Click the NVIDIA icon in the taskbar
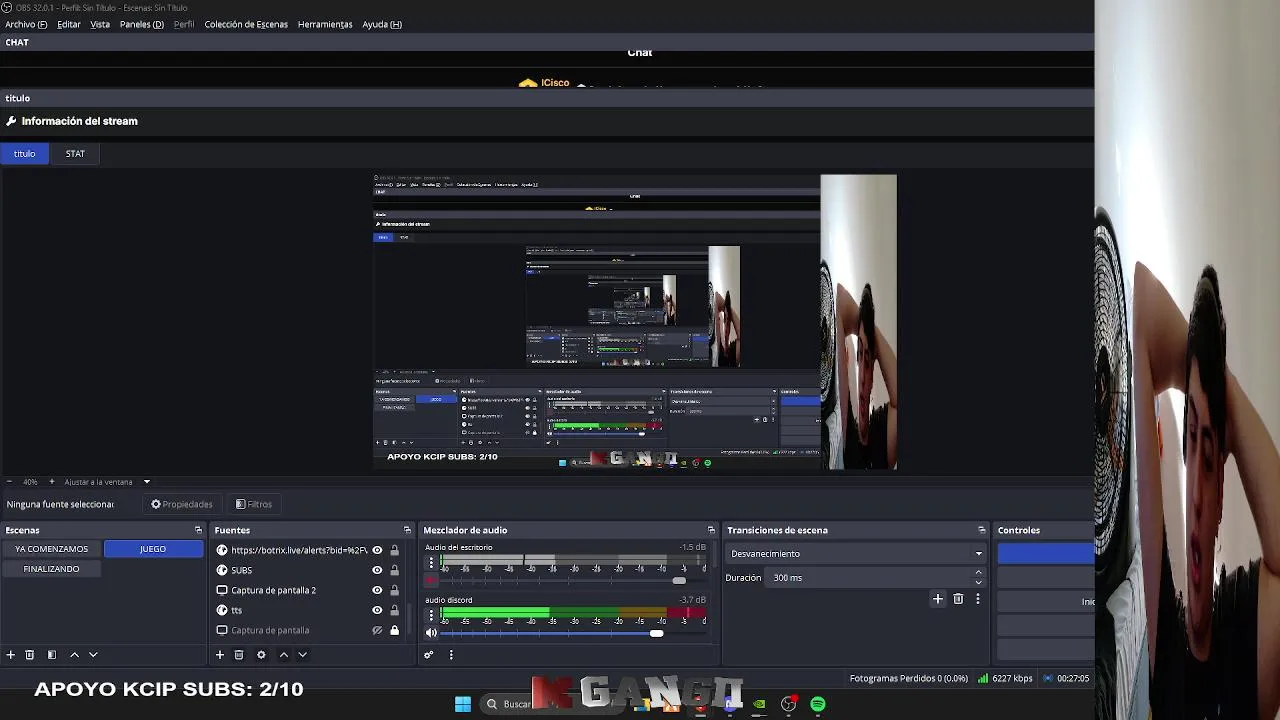Image resolution: width=1280 pixels, height=720 pixels. (759, 704)
